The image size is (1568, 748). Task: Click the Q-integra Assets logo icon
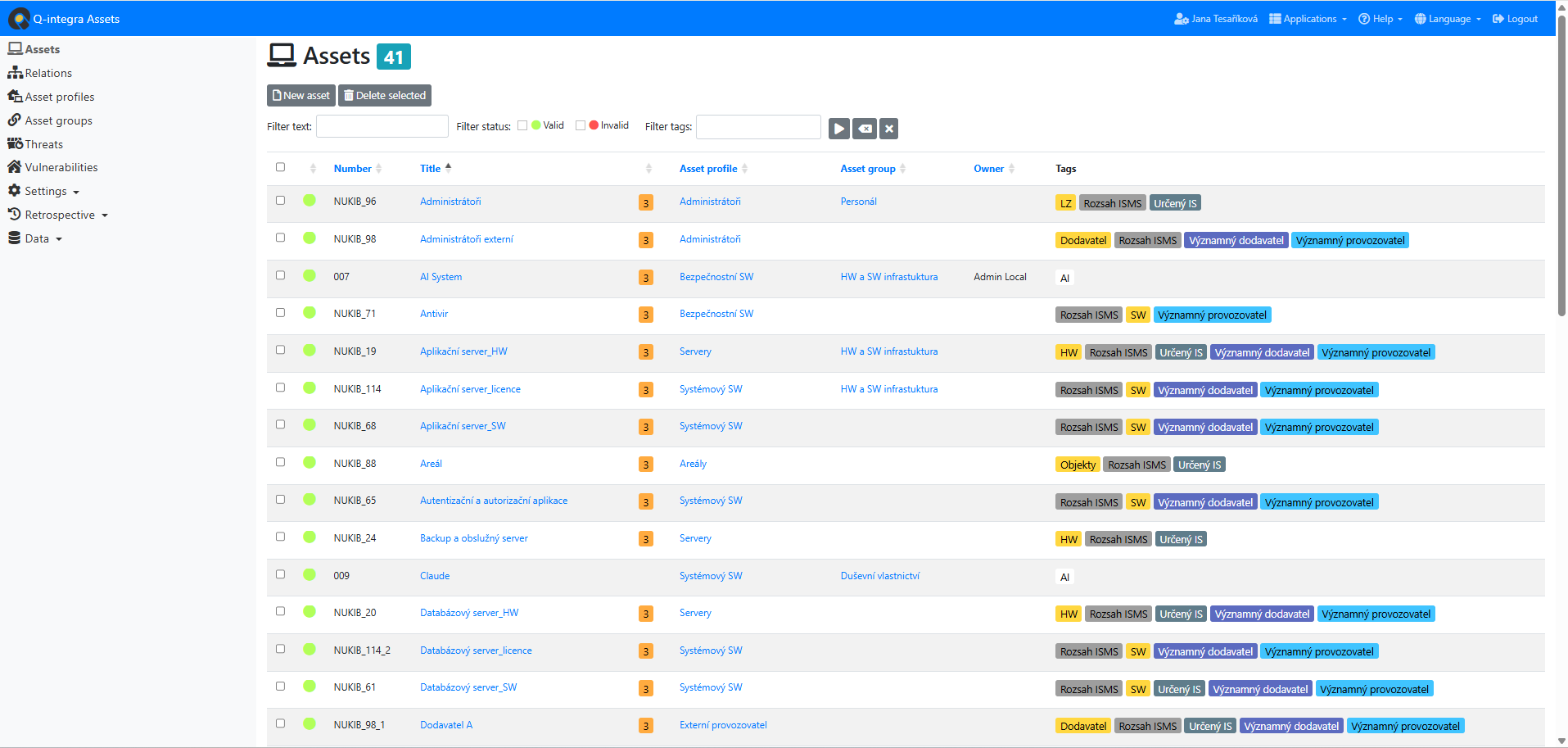click(x=19, y=19)
